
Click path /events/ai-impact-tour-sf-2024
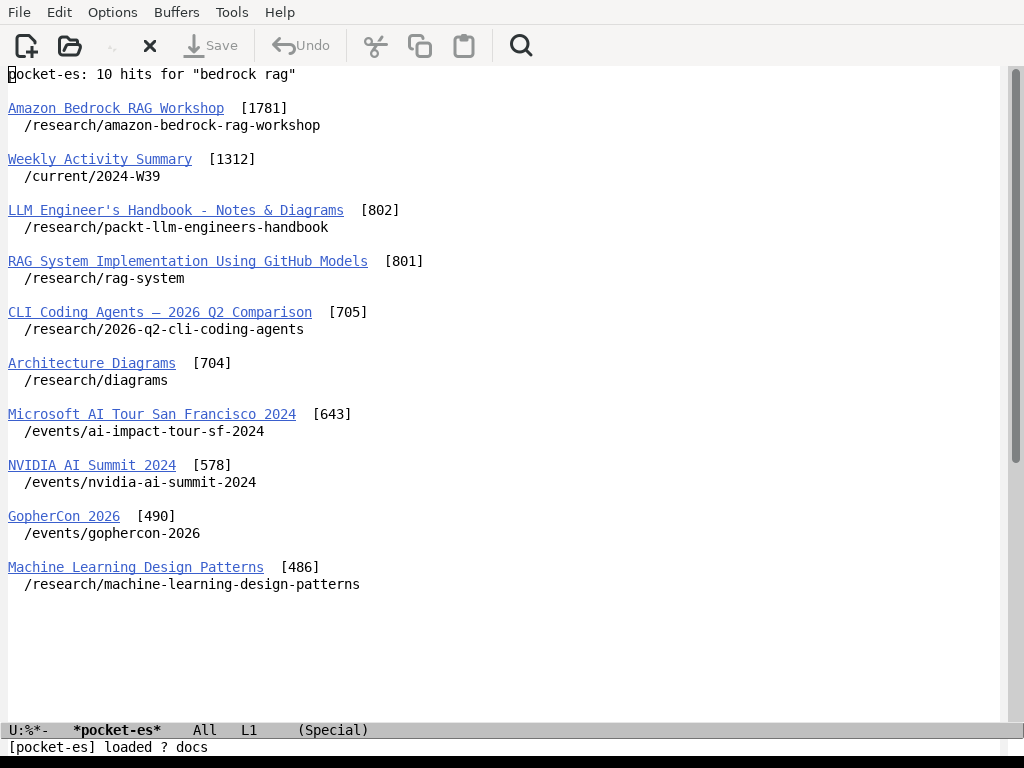[x=144, y=430]
